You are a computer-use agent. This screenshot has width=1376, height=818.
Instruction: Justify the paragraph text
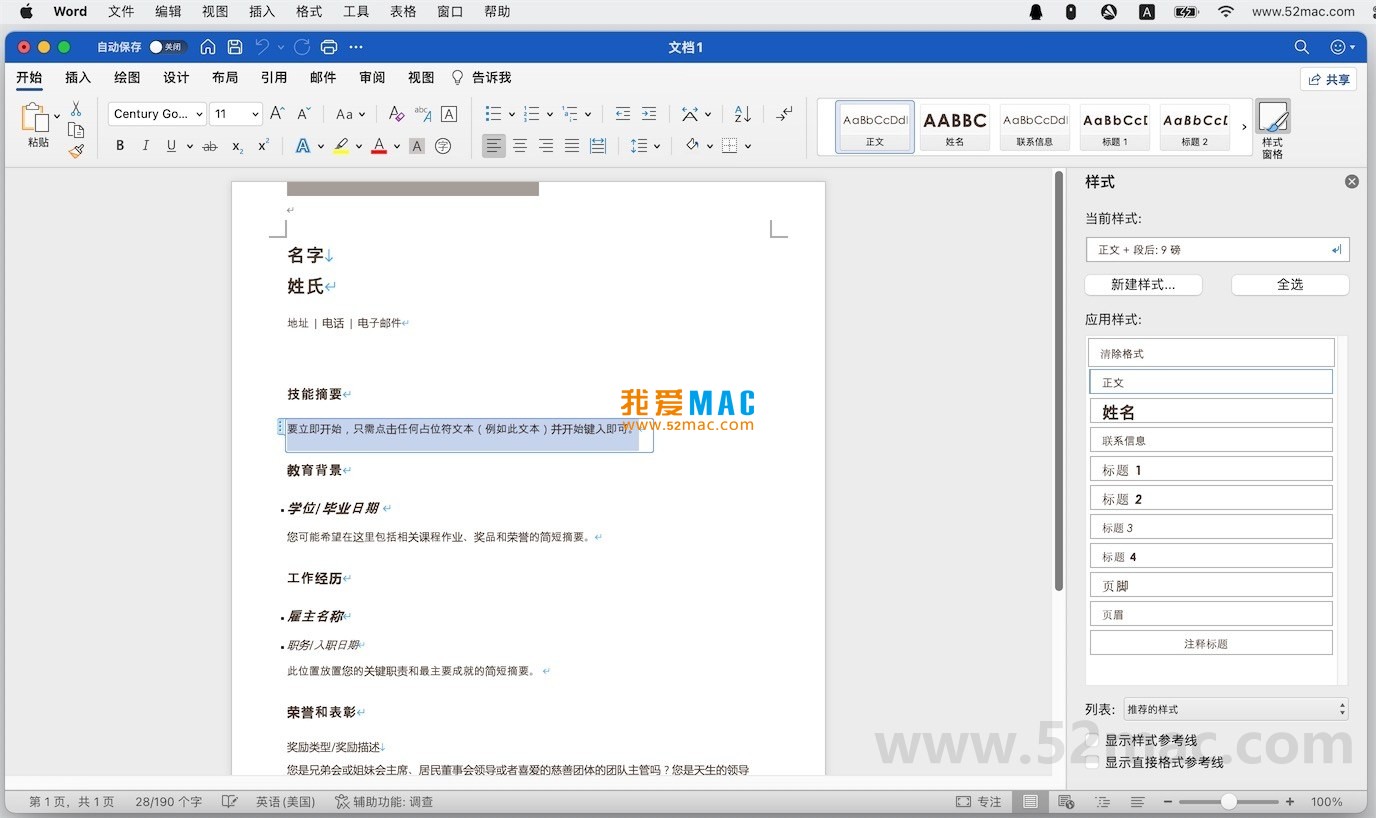tap(572, 146)
